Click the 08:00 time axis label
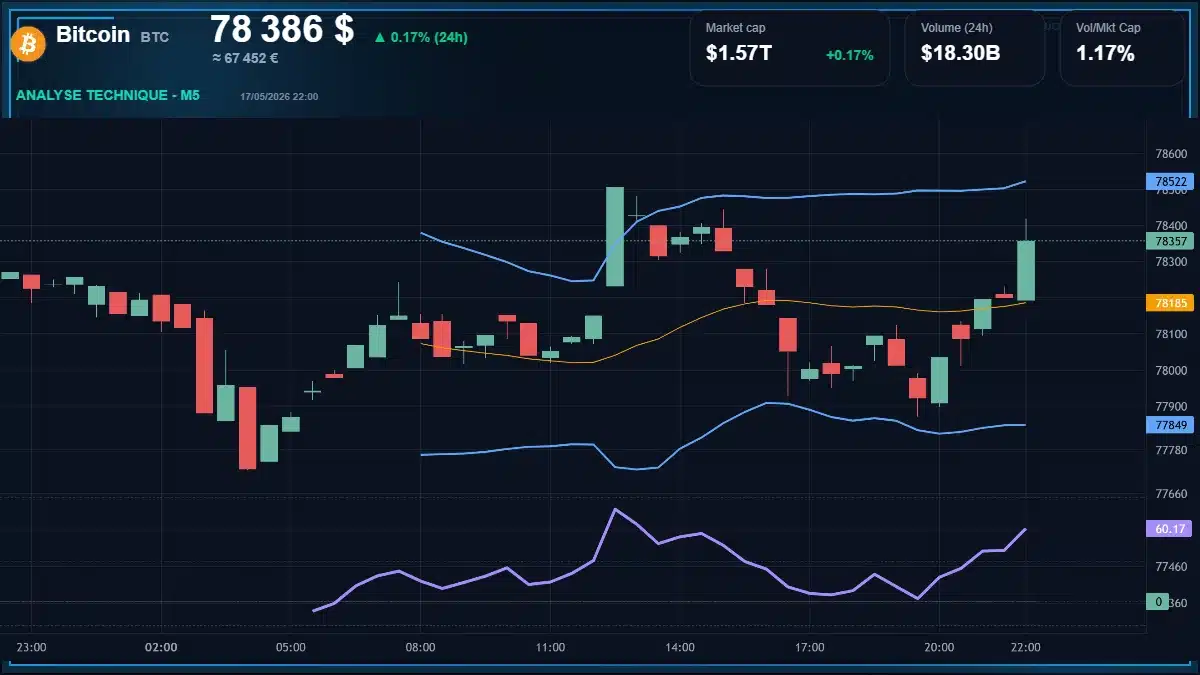 420,647
